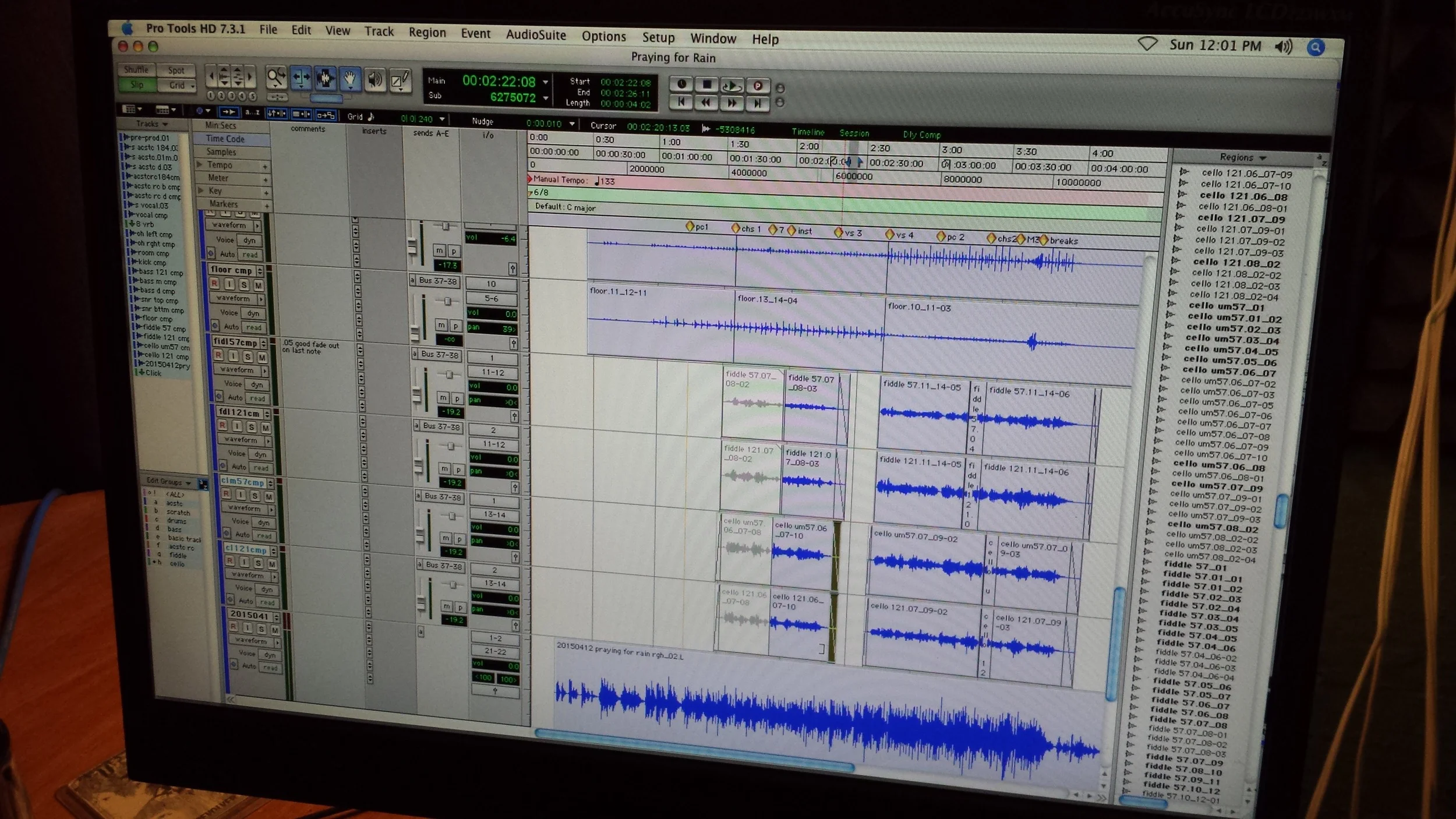Open the Track menu
Screen dimensions: 1456x819
tap(379, 31)
